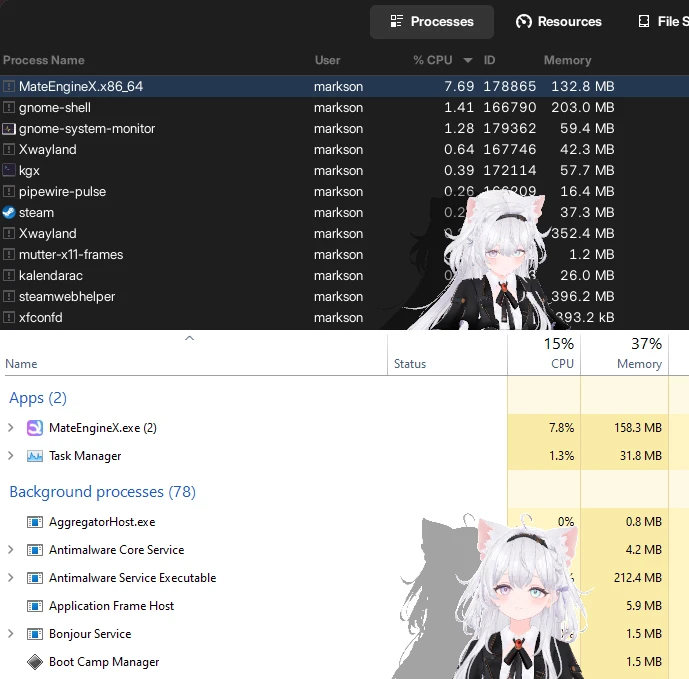Click the % CPU column header
The image size is (689, 679).
(432, 60)
